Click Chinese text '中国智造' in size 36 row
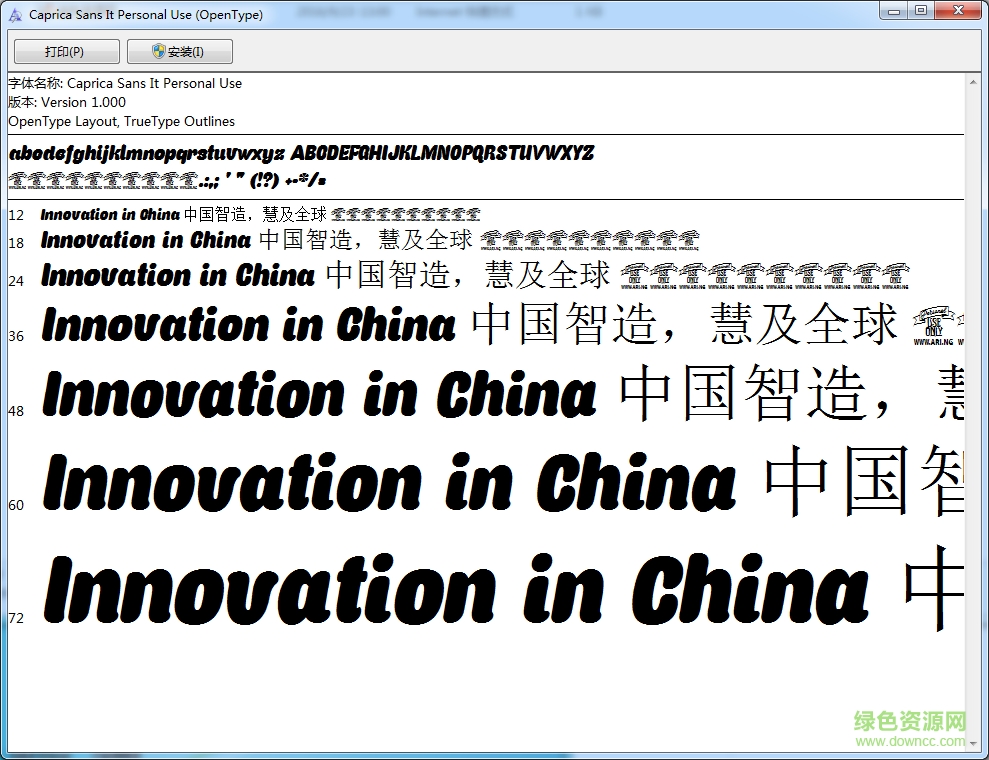Viewport: 989px width, 760px height. [565, 324]
